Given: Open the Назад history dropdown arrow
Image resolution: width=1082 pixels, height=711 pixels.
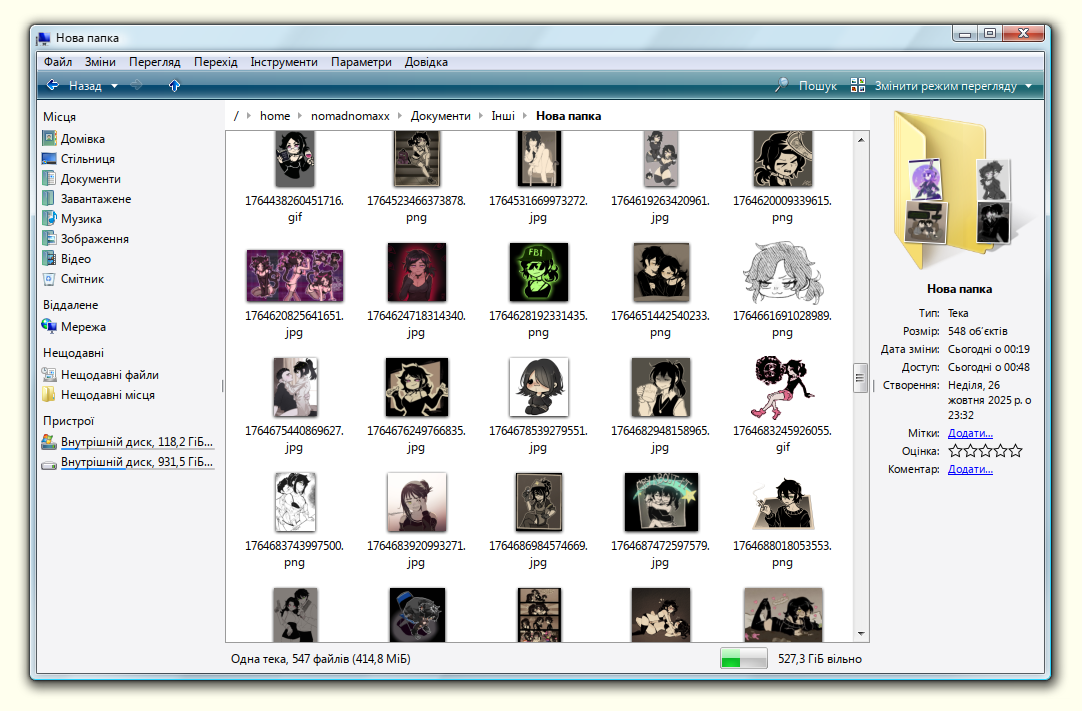Looking at the screenshot, I should (115, 86).
